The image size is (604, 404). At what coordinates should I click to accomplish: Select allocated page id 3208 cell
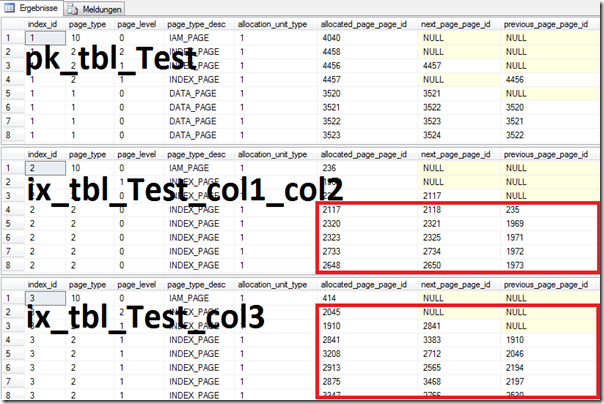tap(367, 354)
